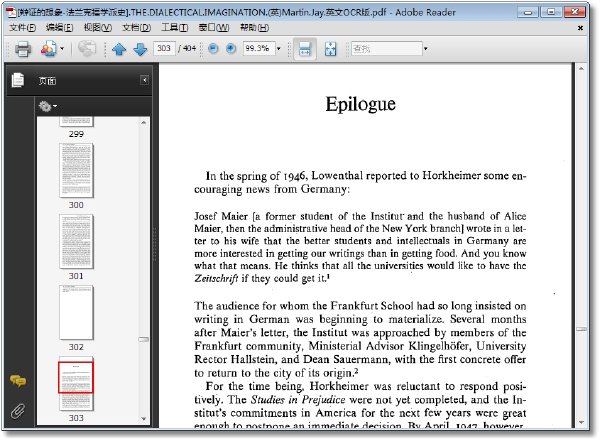600x441 pixels.
Task: Click the Epilogue heading text
Action: click(360, 104)
